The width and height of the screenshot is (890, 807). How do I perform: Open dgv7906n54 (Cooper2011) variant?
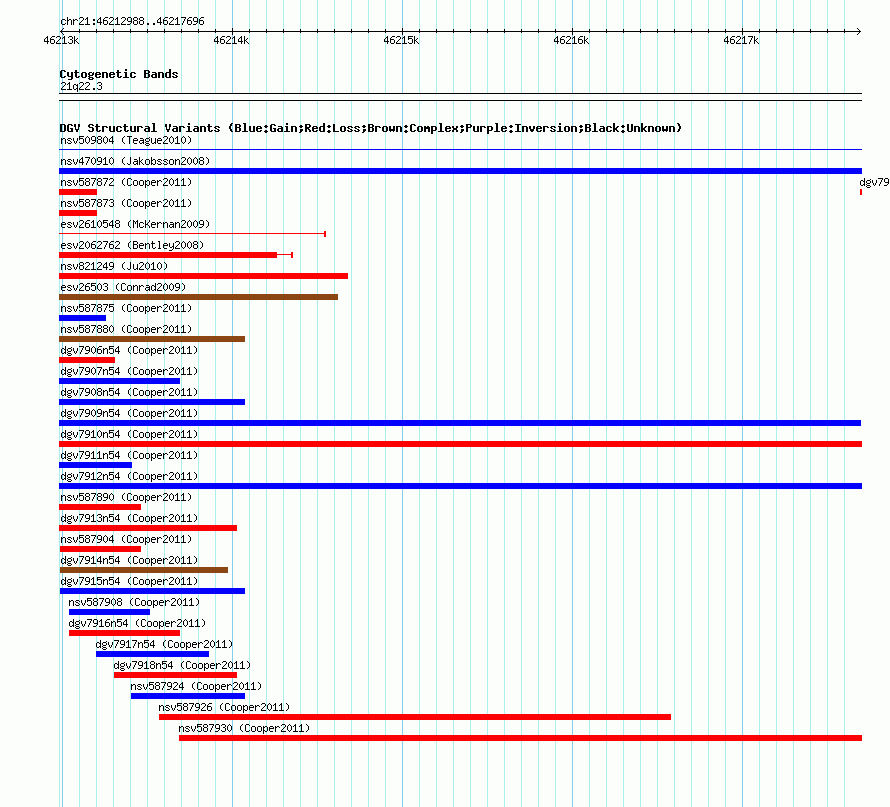coord(129,350)
